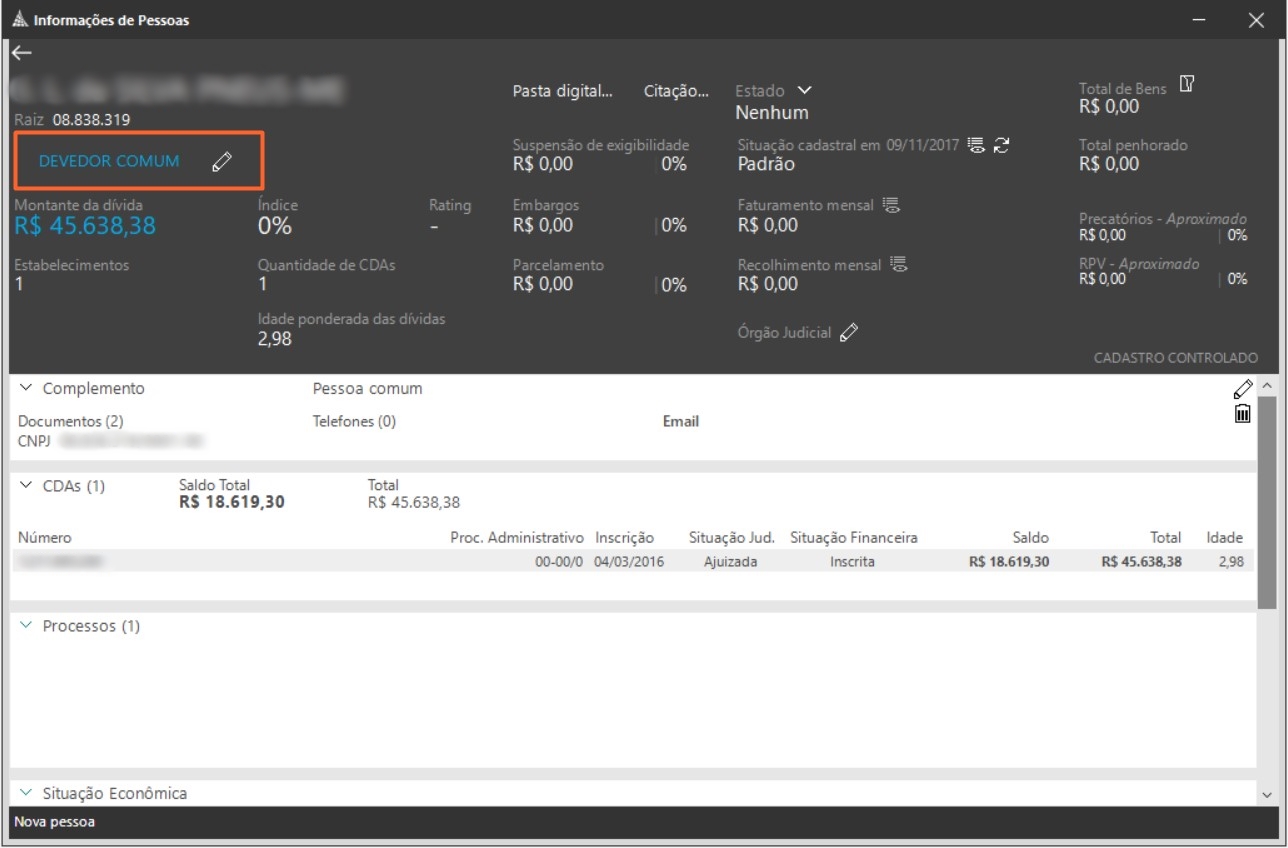1288x848 pixels.
Task: Collapse the CDAs section
Action: (x=26, y=486)
